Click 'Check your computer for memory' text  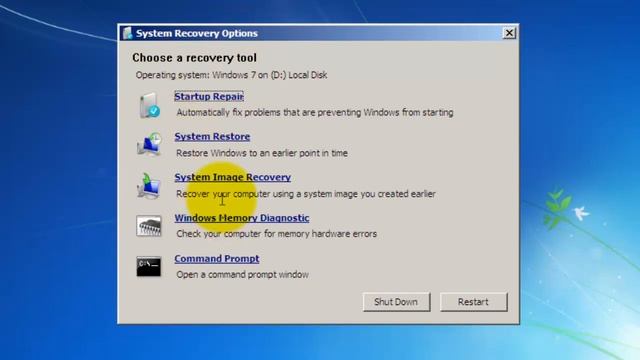277,234
